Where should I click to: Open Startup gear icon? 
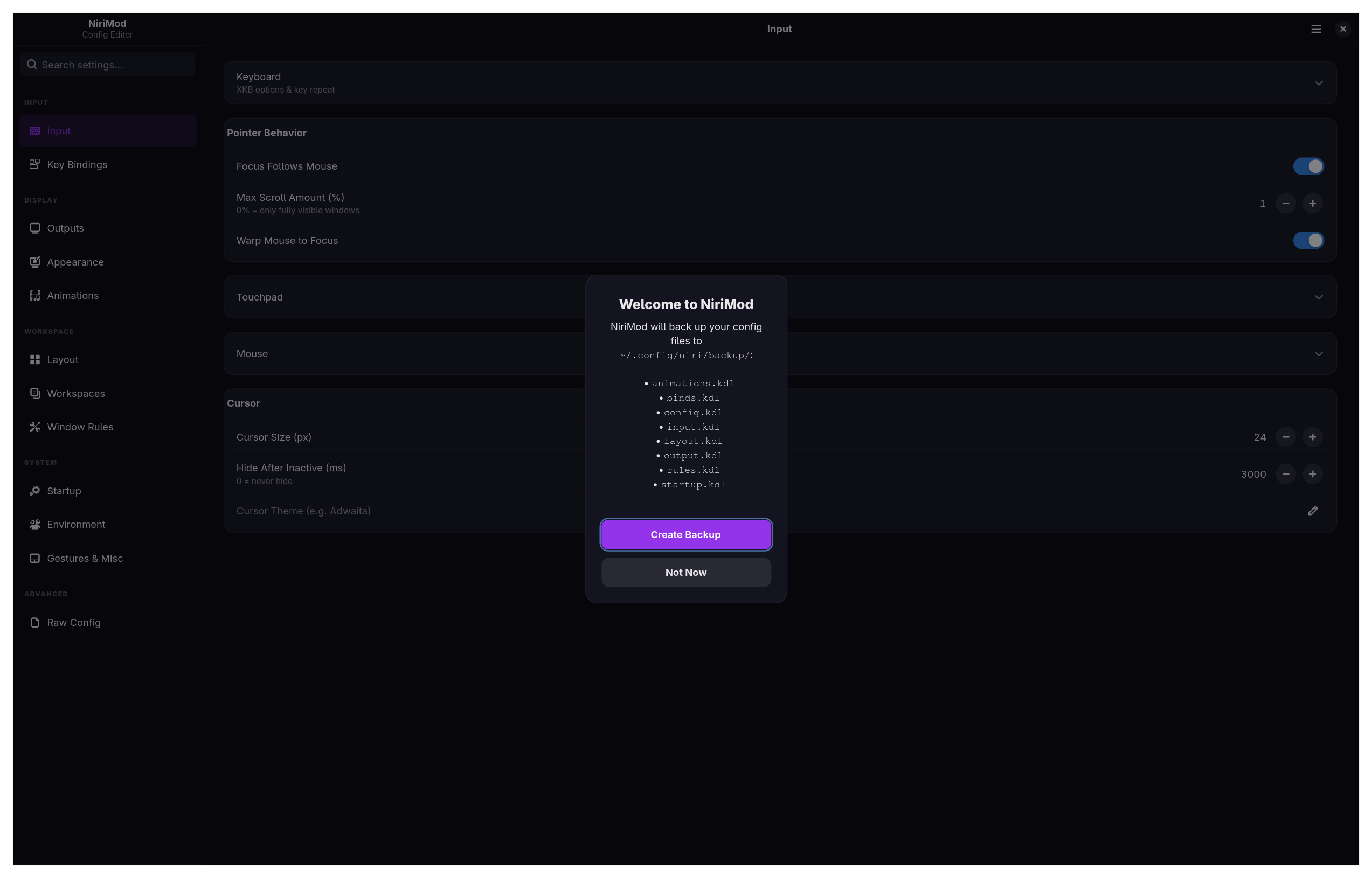coord(35,491)
